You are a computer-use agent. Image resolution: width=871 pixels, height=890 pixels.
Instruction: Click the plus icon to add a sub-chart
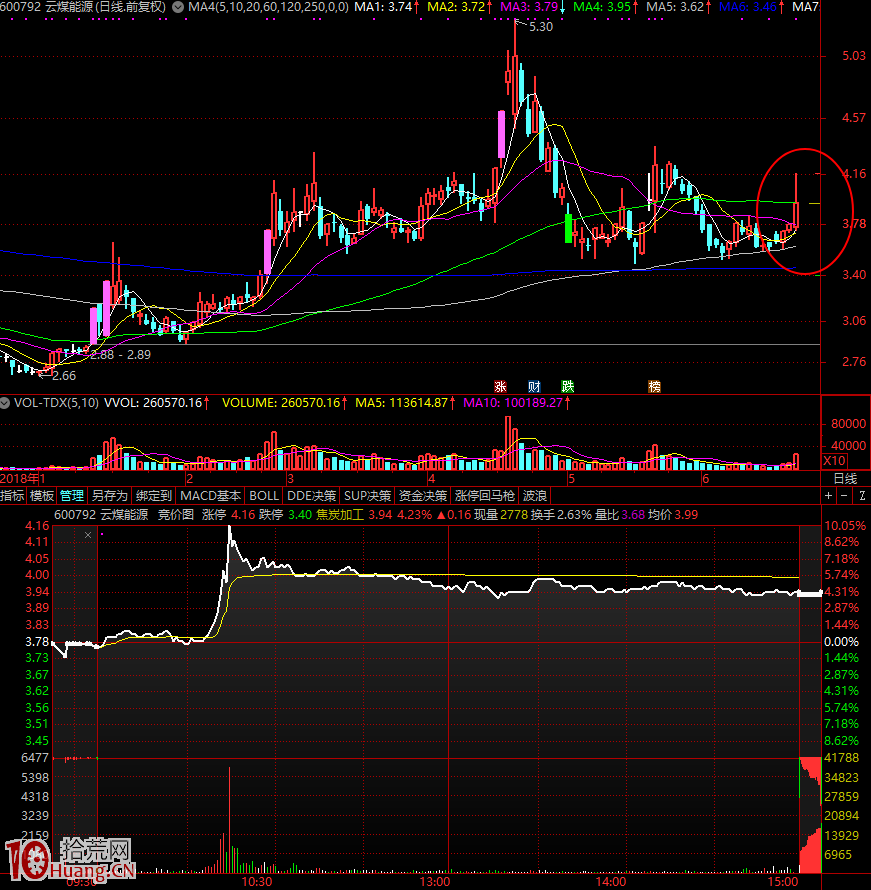point(828,496)
